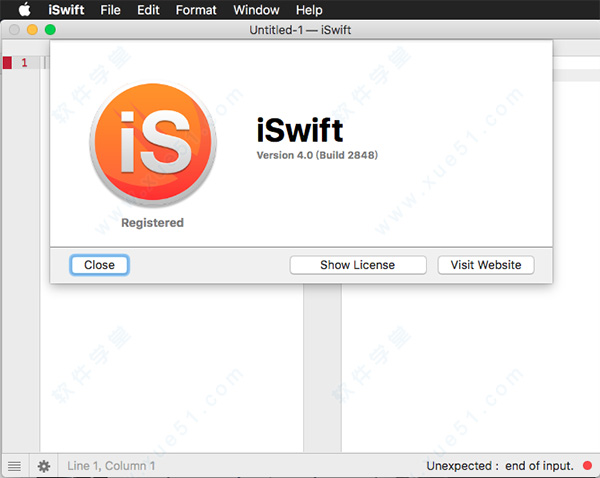Click the green zoom window button
This screenshot has width=600, height=478.
tap(50, 29)
